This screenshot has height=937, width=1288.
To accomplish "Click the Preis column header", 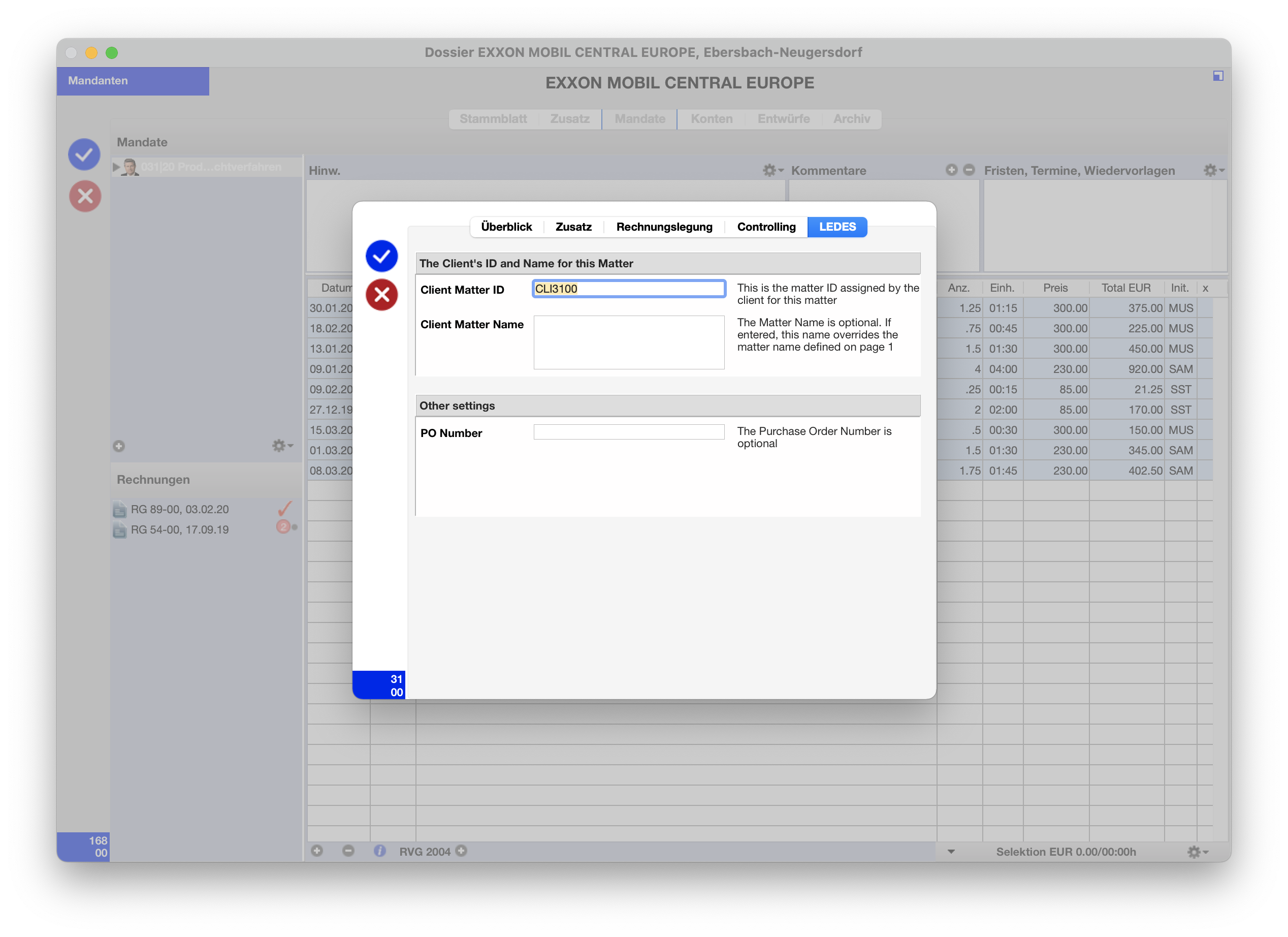I will point(1055,288).
